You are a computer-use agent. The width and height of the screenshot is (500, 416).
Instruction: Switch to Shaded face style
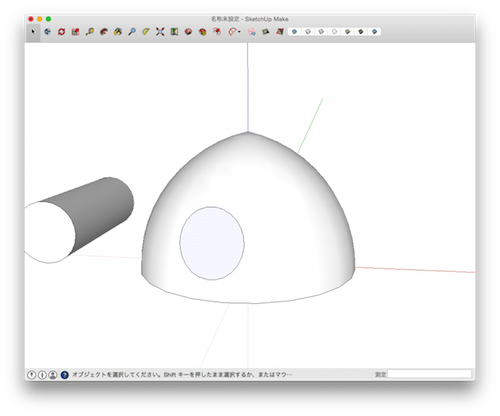point(348,32)
